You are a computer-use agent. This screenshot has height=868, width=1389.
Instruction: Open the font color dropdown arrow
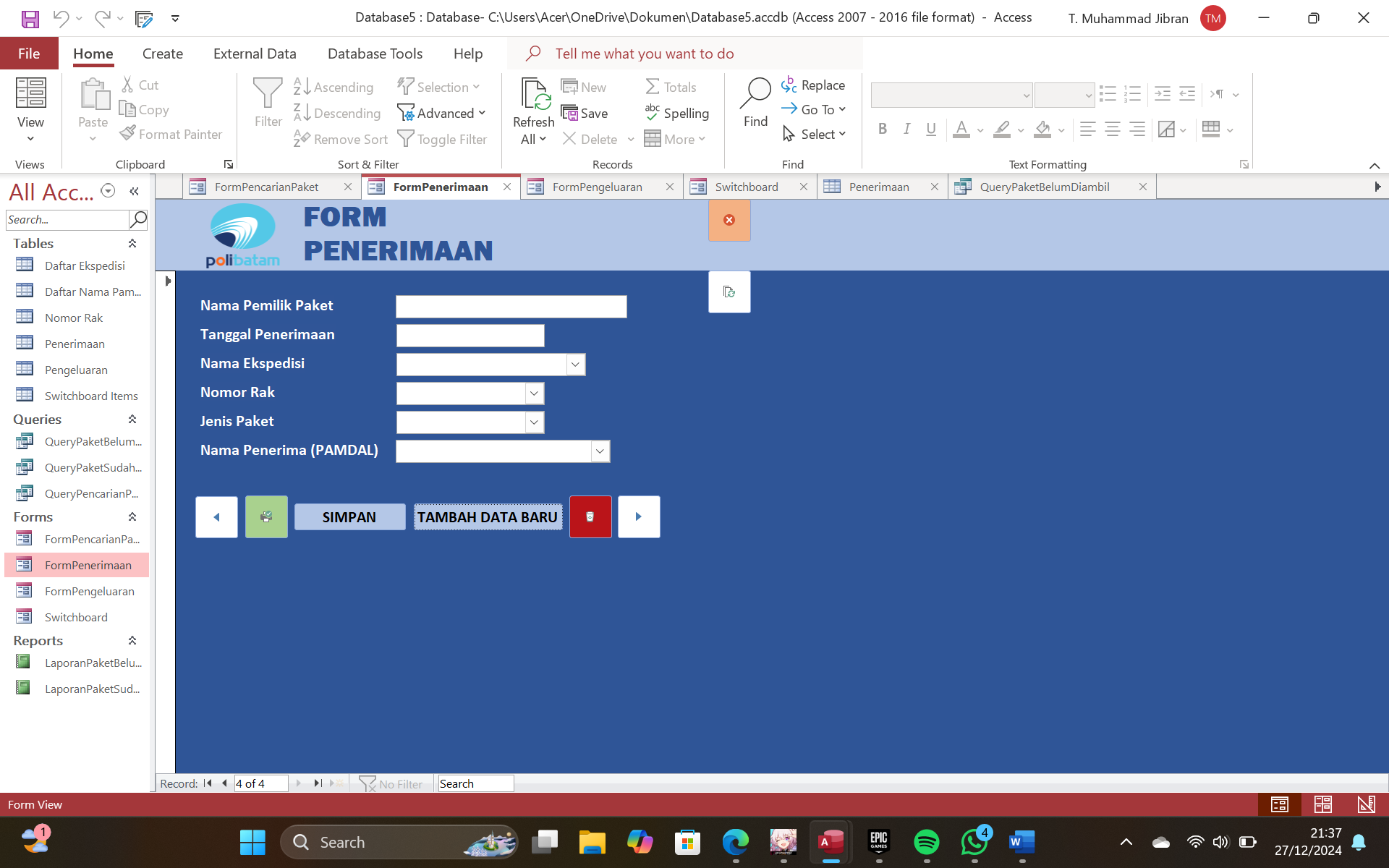(980, 130)
